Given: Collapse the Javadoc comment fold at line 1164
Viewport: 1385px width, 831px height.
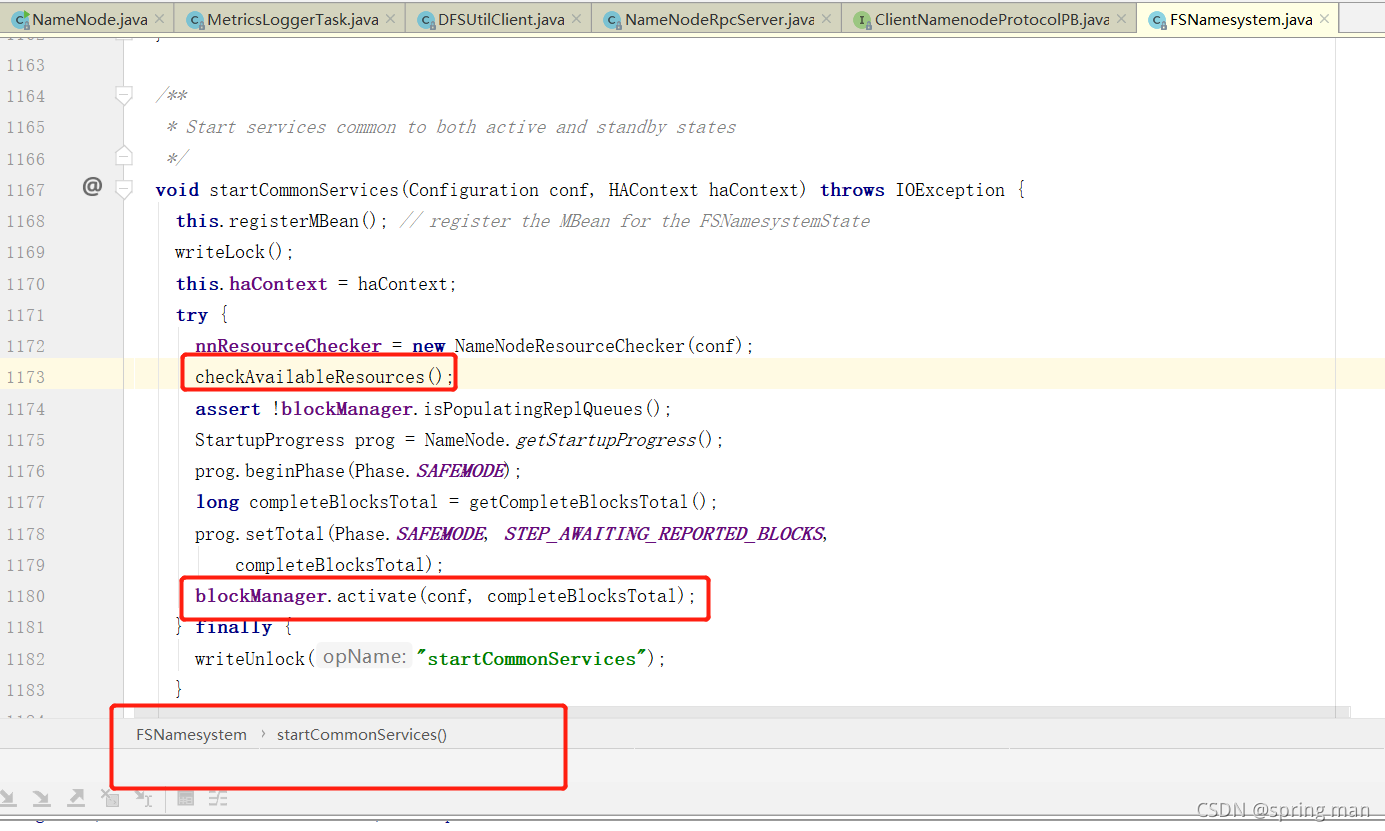Looking at the screenshot, I should 124,96.
